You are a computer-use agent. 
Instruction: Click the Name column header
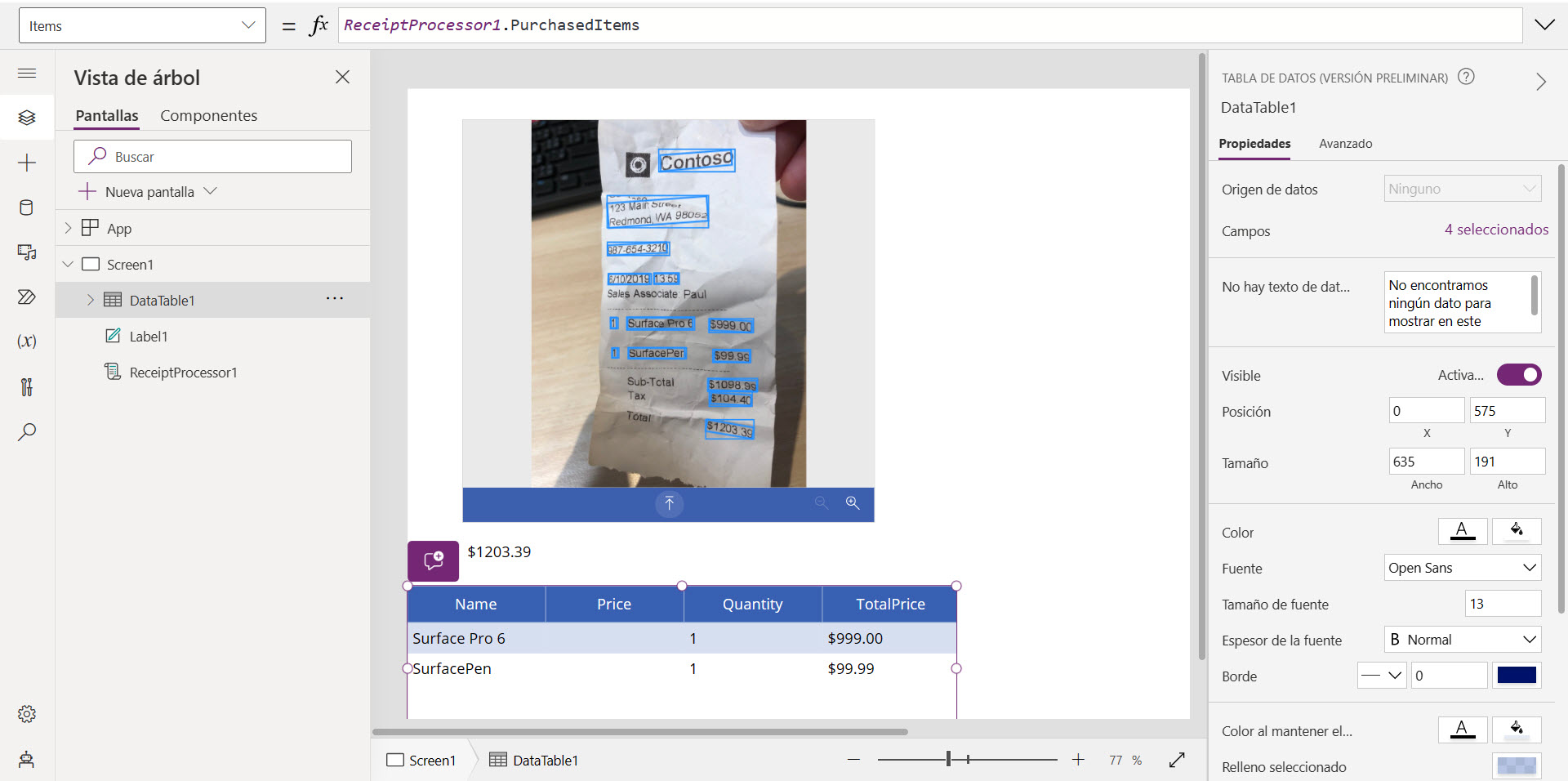point(476,605)
